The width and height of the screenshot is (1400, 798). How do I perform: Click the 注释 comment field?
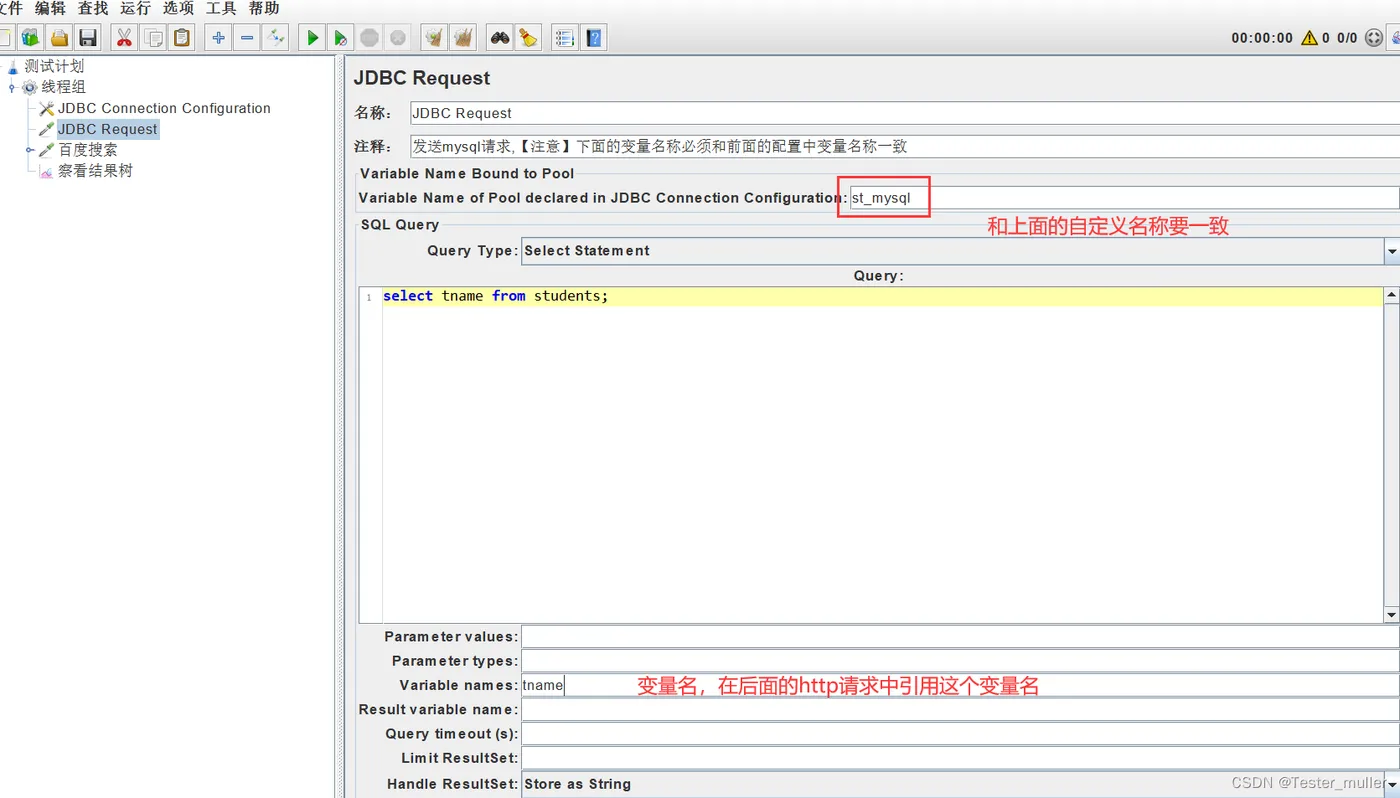(905, 146)
